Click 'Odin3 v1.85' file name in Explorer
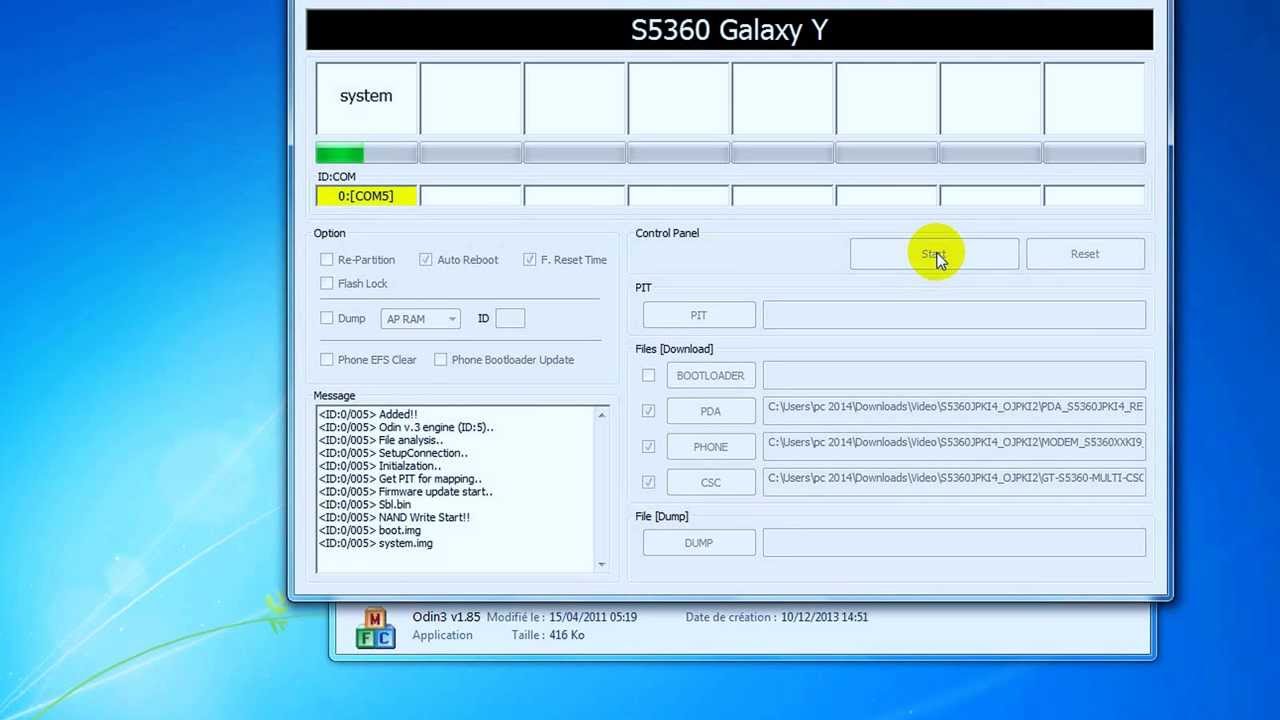Viewport: 1280px width, 720px height. 446,617
